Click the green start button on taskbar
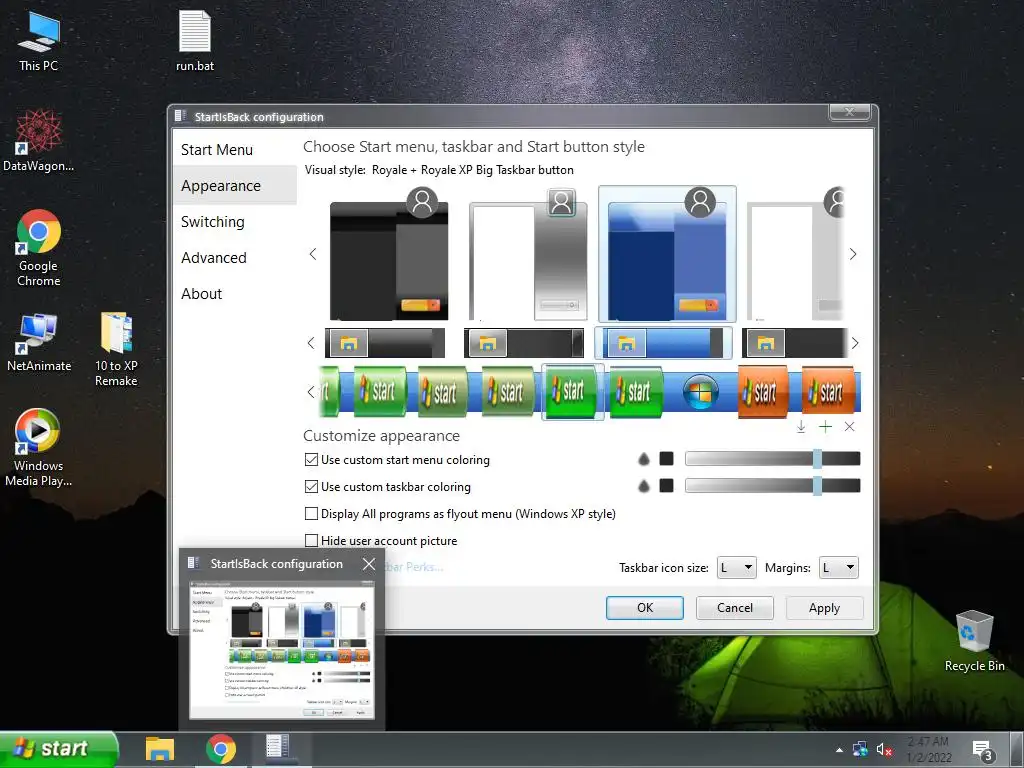The width and height of the screenshot is (1024, 768). coord(59,749)
